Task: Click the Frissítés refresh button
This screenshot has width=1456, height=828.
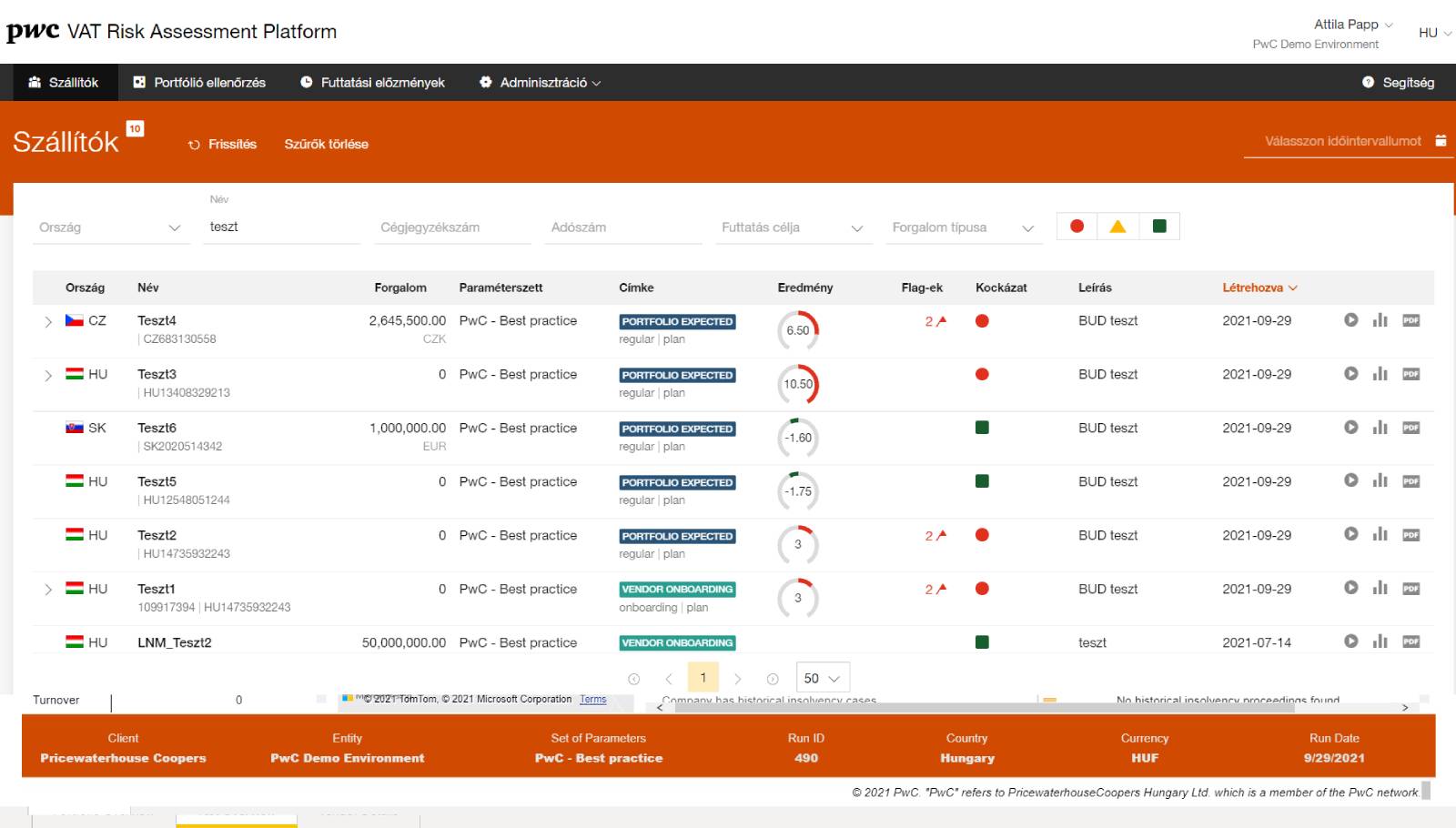Action: 222,144
